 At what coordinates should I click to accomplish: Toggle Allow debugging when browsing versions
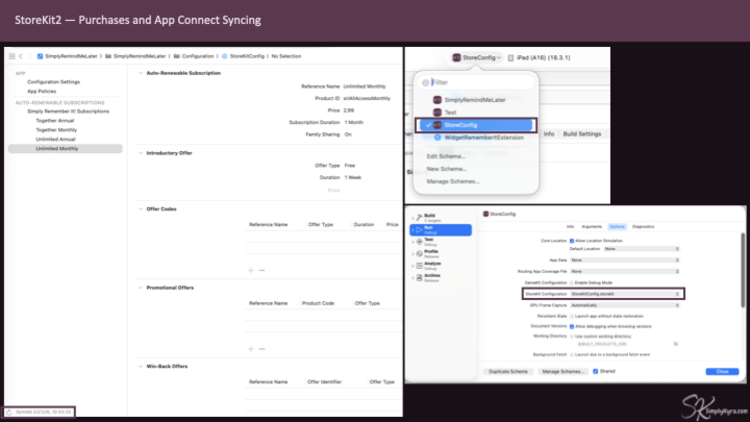click(572, 326)
